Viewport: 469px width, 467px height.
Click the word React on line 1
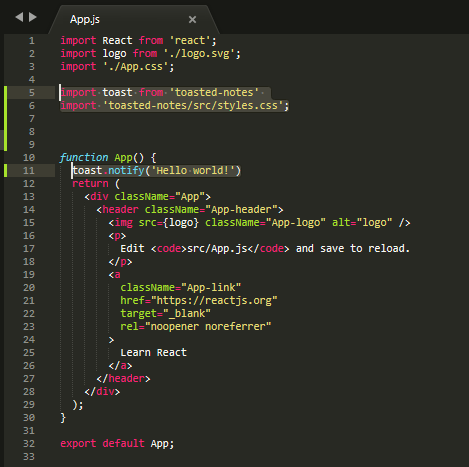click(x=117, y=41)
